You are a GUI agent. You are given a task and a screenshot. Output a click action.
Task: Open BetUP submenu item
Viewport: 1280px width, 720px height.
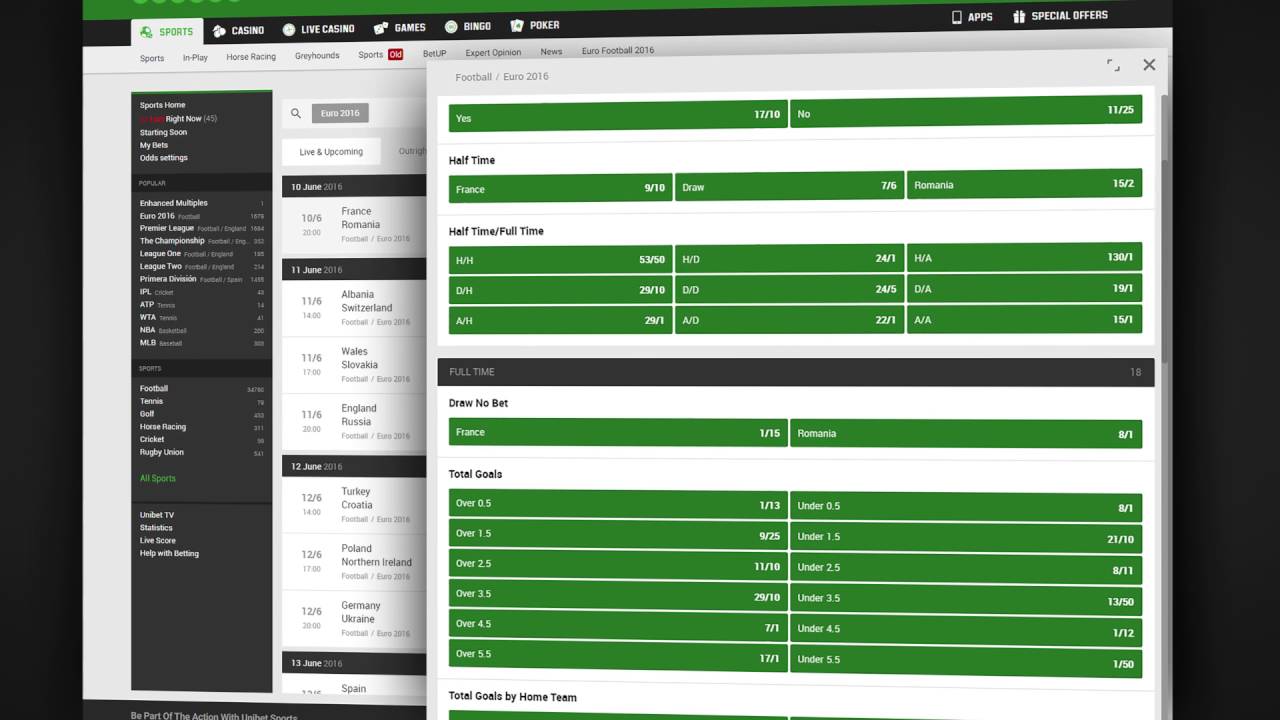434,53
